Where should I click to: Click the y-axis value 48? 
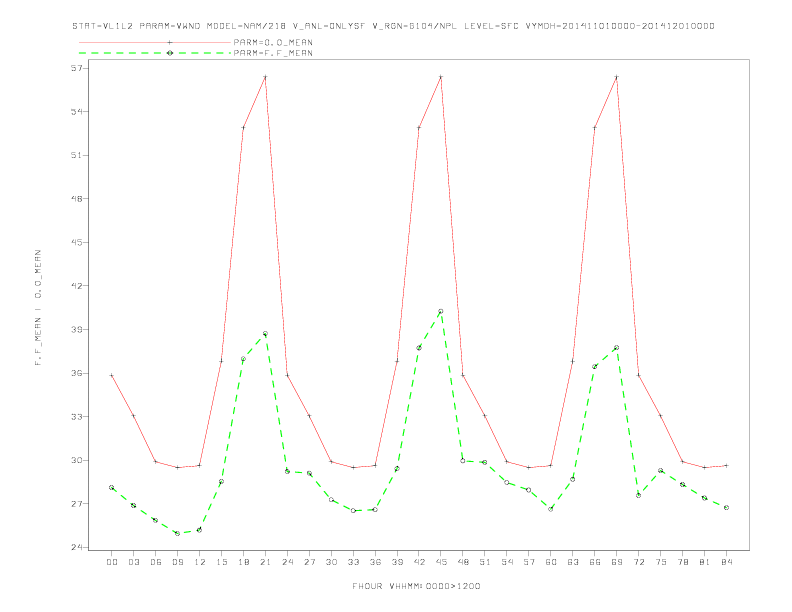77,198
